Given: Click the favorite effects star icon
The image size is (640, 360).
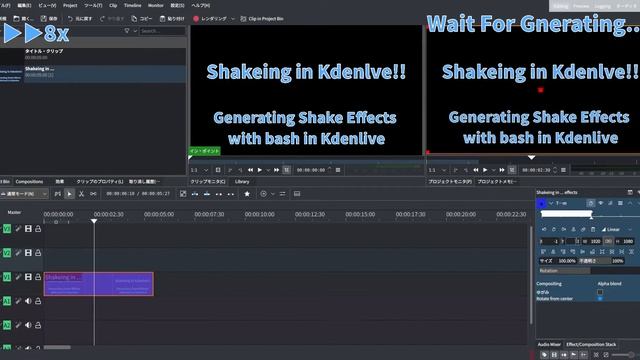Looking at the screenshot, I should click(247, 194).
